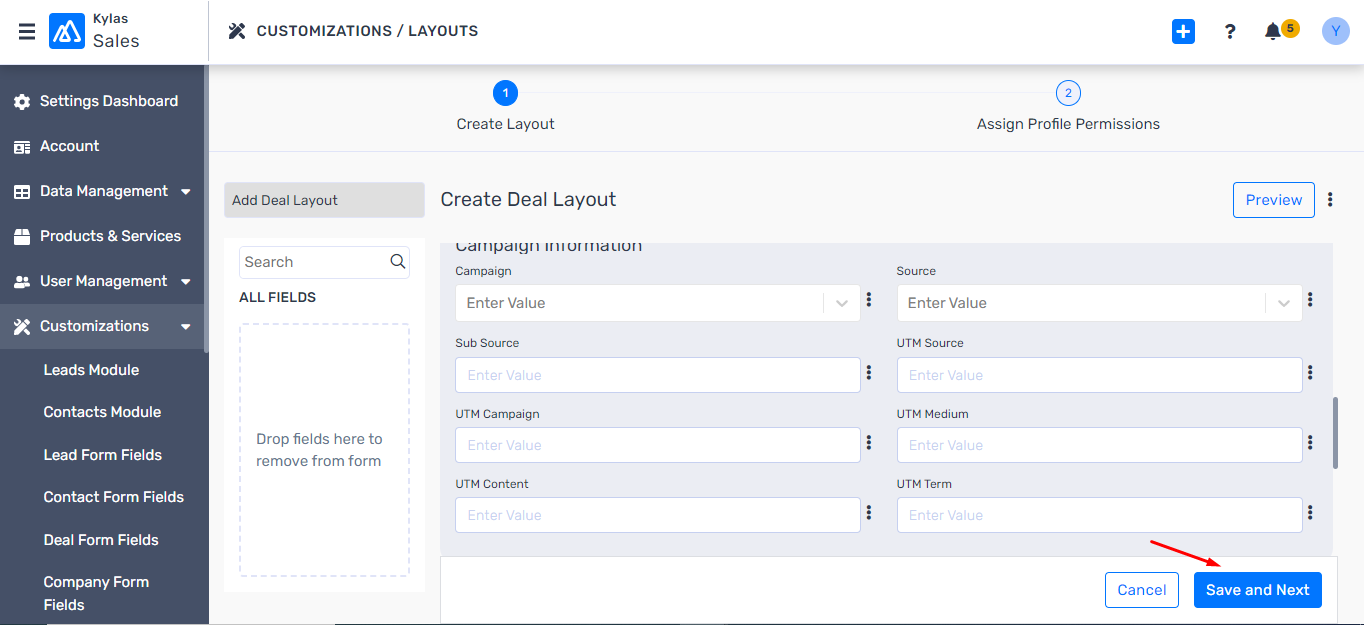Expand the User Management menu
The width and height of the screenshot is (1364, 625).
(186, 281)
